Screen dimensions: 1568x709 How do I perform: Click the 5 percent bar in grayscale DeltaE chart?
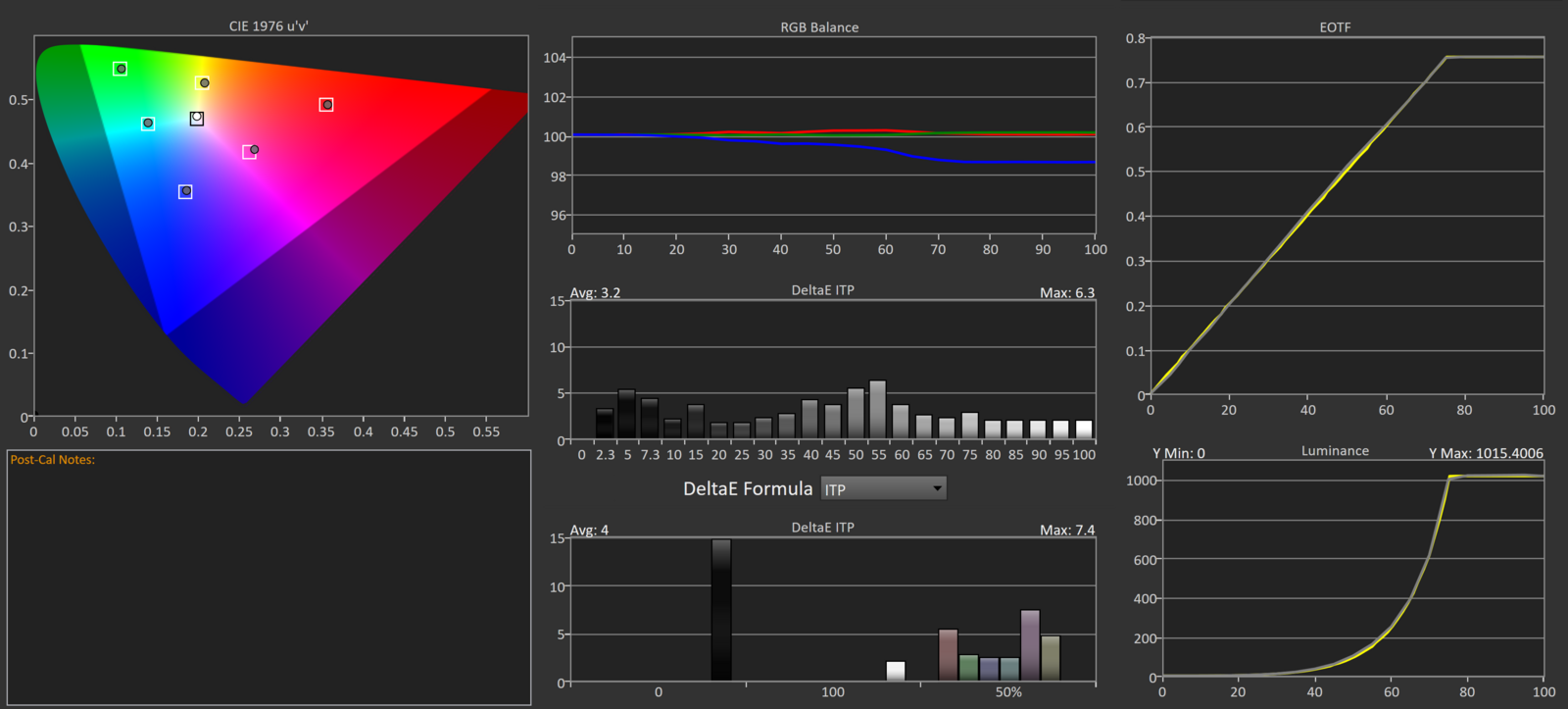tap(627, 414)
